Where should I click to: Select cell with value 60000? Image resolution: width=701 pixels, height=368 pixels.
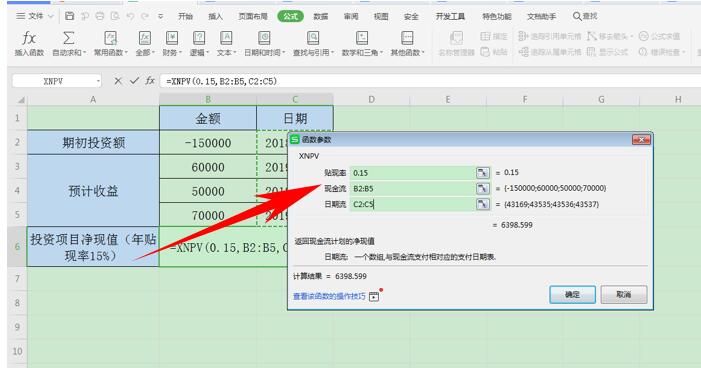208,167
